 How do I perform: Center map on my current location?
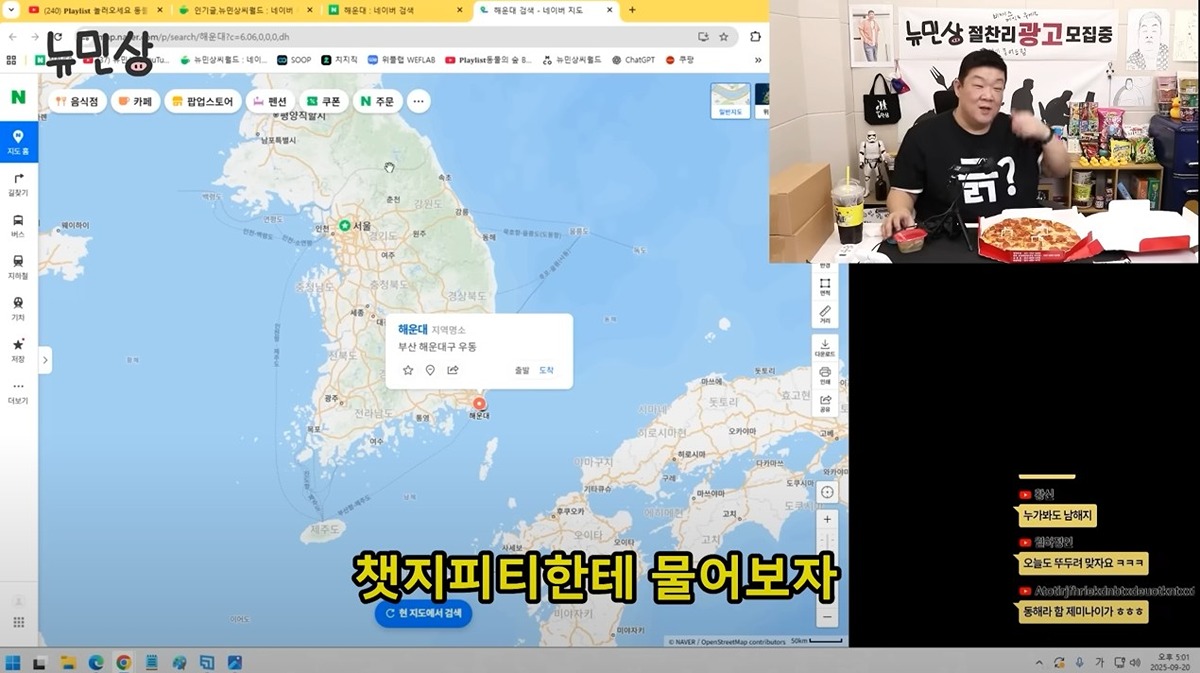[x=826, y=492]
